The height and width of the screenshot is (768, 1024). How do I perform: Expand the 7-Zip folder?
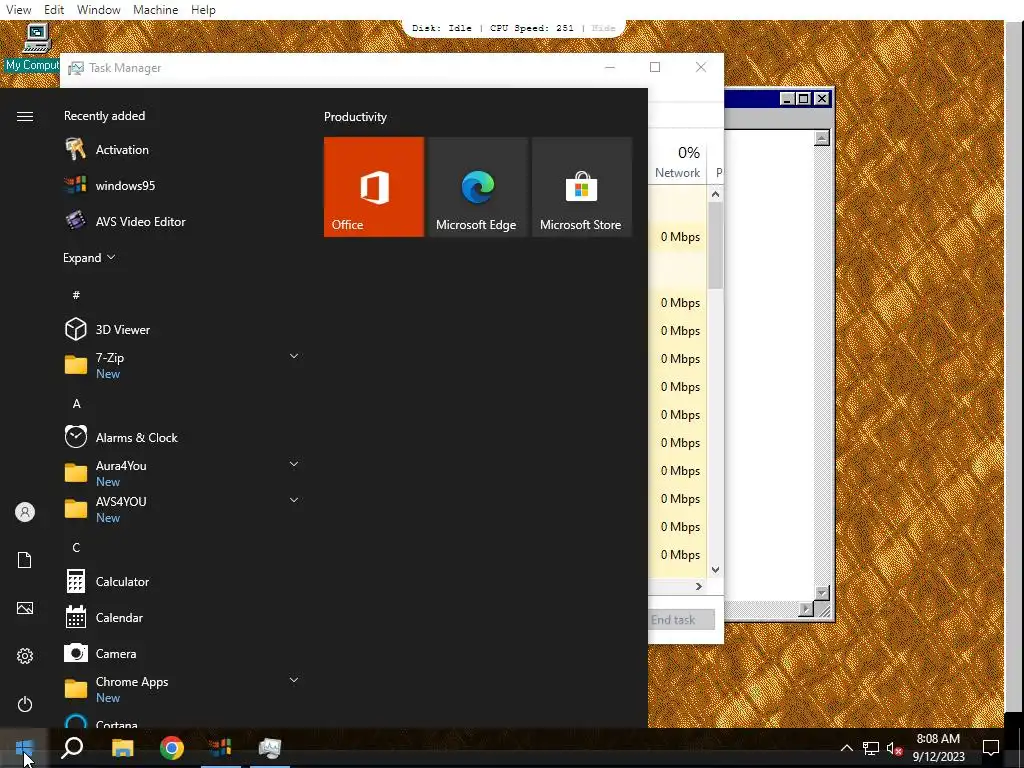click(294, 357)
